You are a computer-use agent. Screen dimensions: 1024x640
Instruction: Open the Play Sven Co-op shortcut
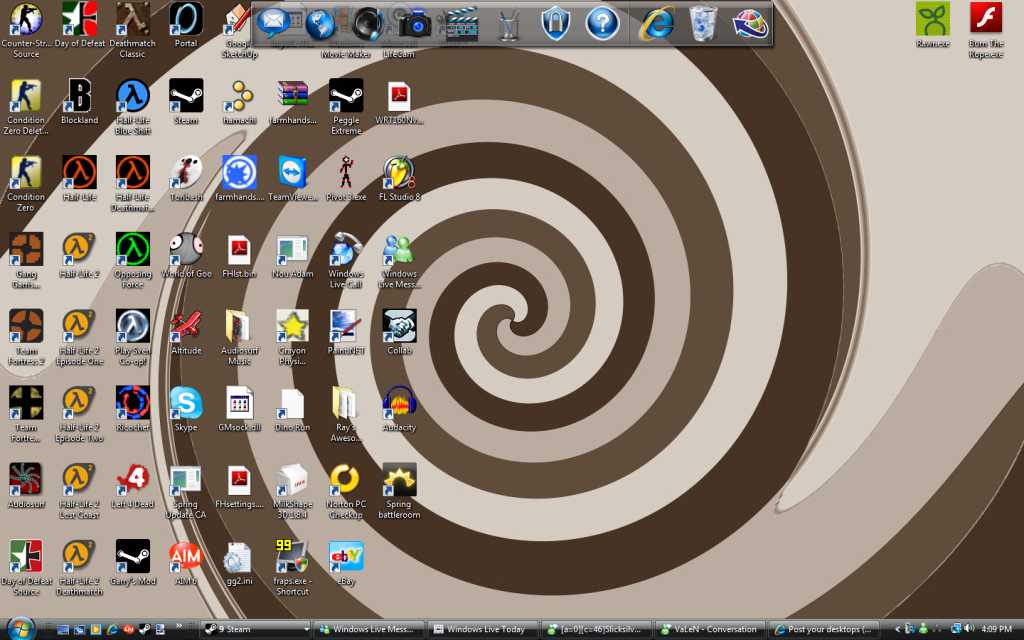click(133, 327)
